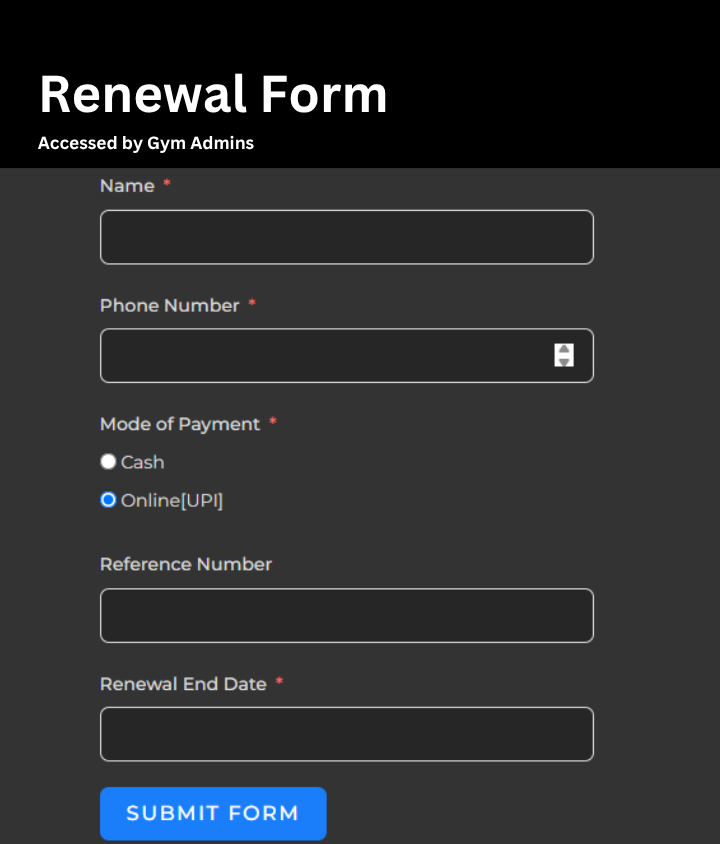Open the Renewal End Date field

(x=346, y=734)
